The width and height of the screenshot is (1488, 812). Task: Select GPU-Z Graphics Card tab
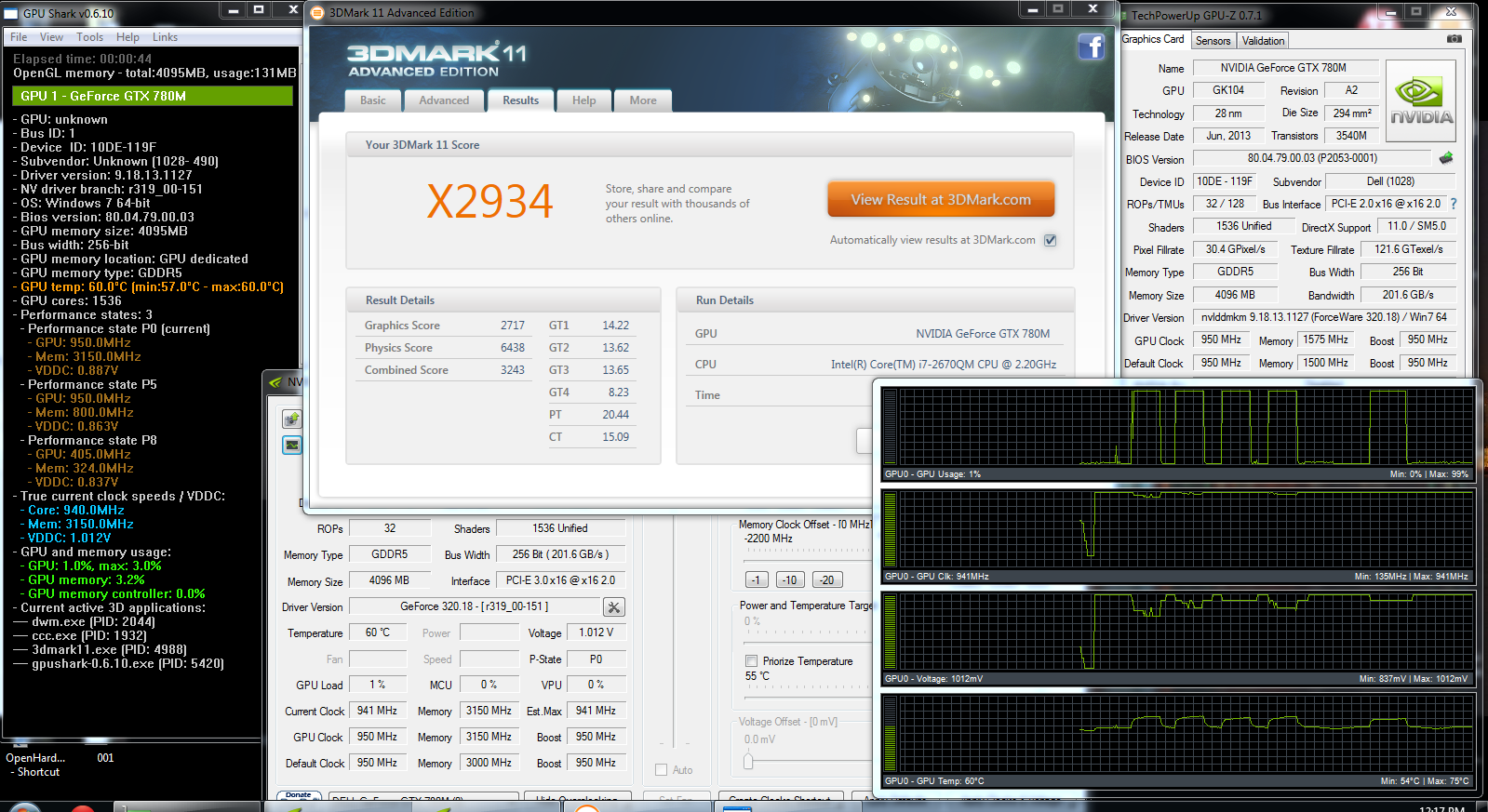pos(1153,39)
